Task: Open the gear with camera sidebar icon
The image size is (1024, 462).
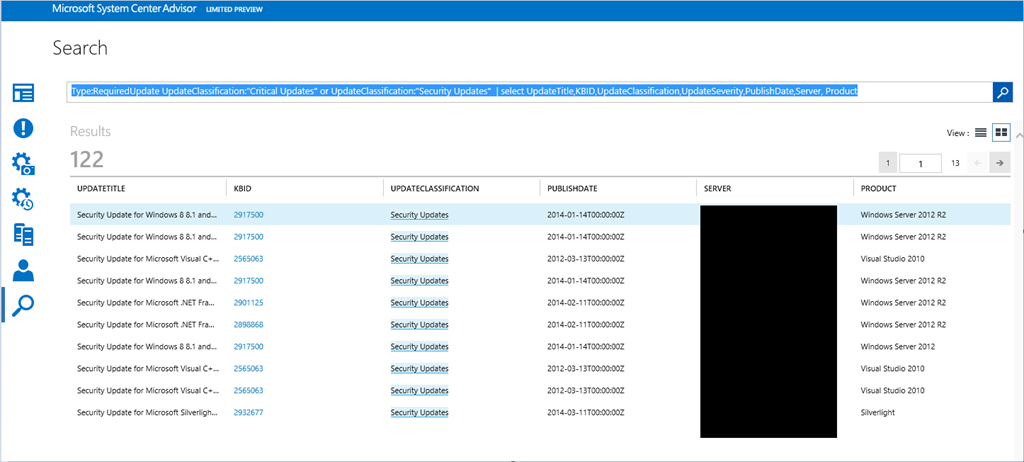Action: [23, 164]
